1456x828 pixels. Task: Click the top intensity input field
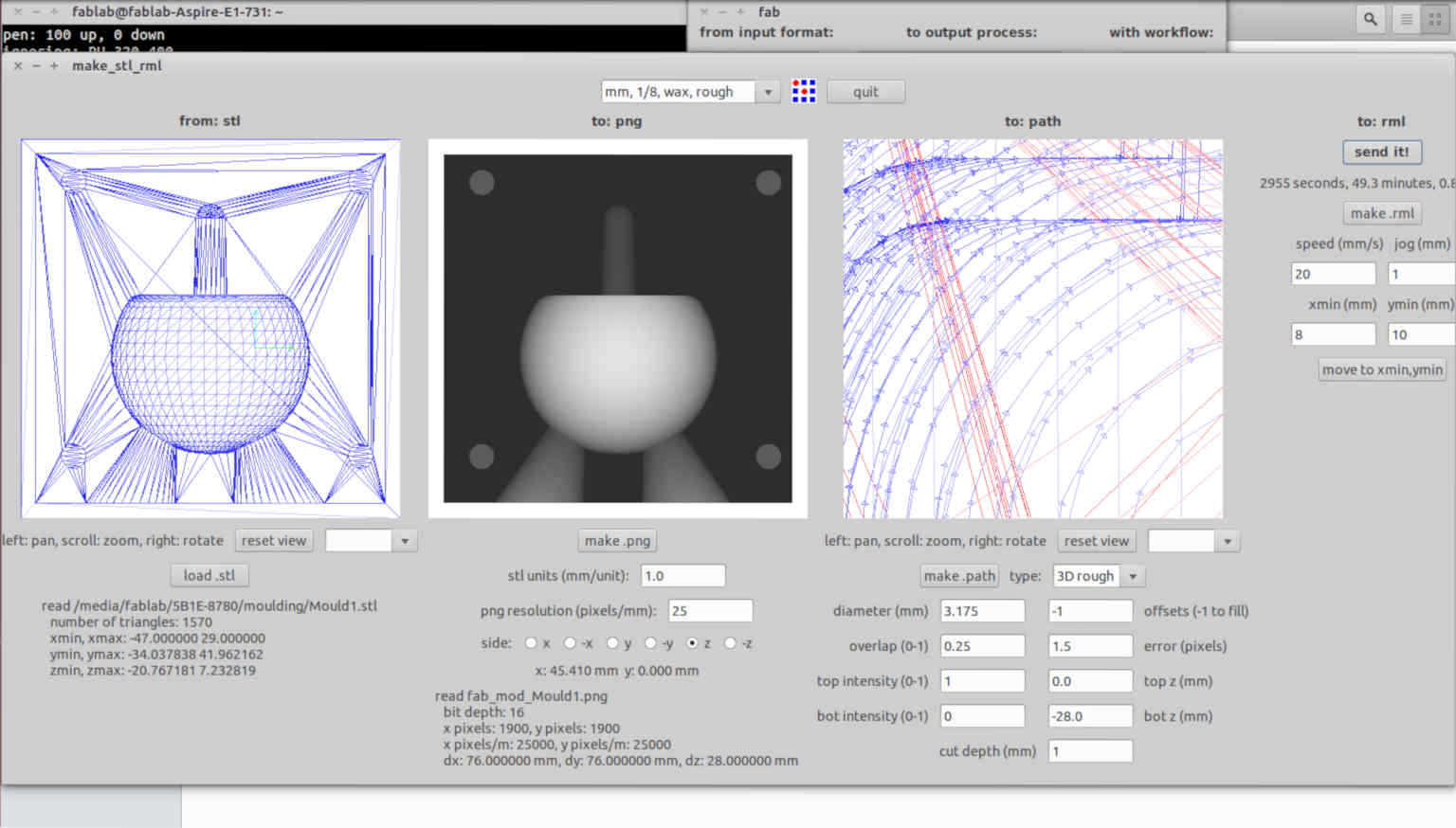(982, 681)
